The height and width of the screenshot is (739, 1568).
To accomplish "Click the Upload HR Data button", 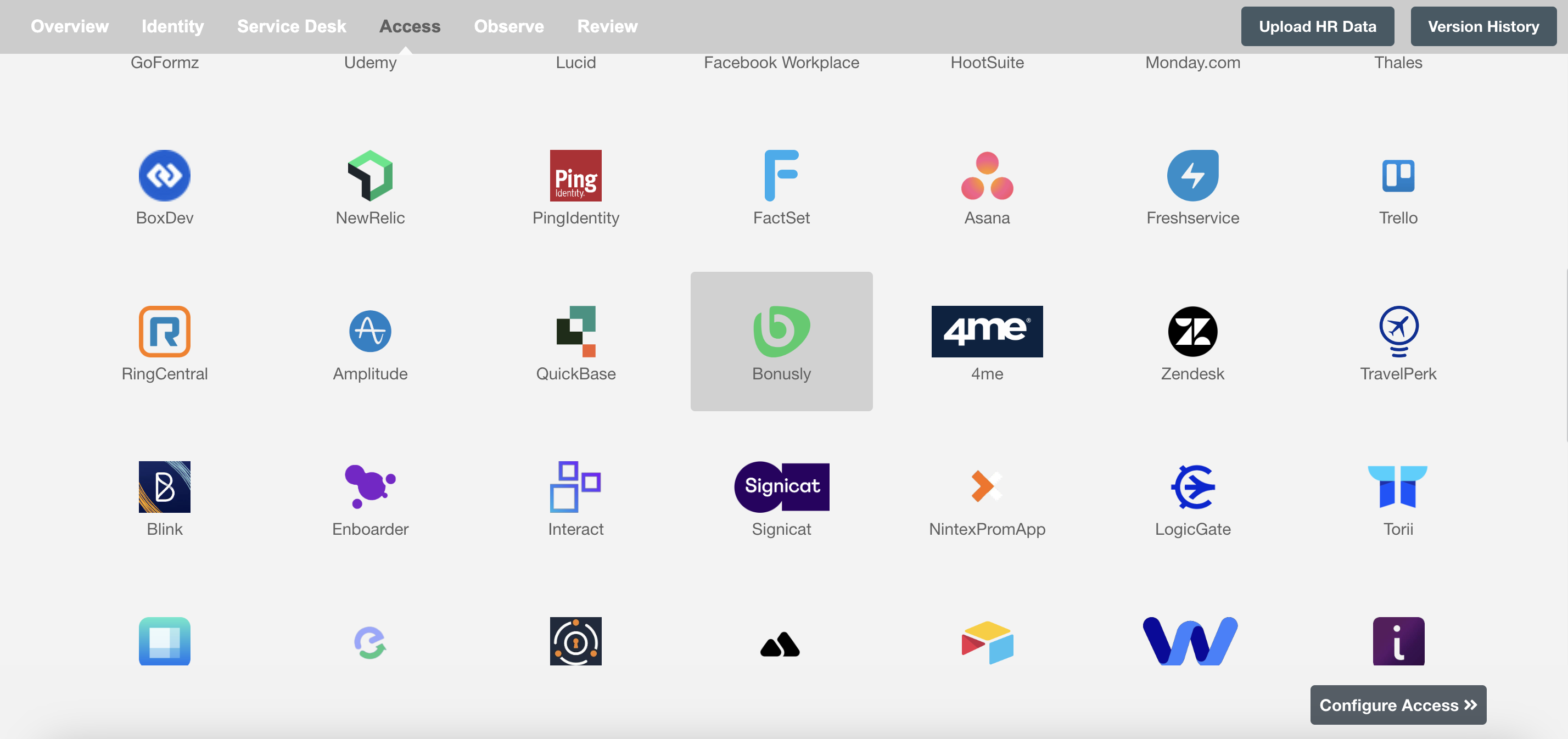I will tap(1318, 26).
